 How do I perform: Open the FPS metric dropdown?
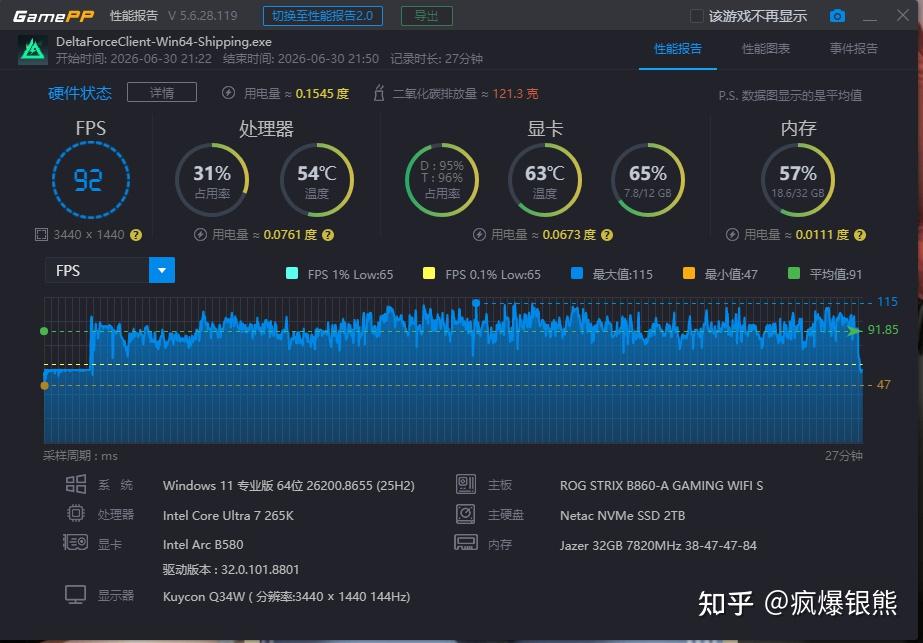109,270
